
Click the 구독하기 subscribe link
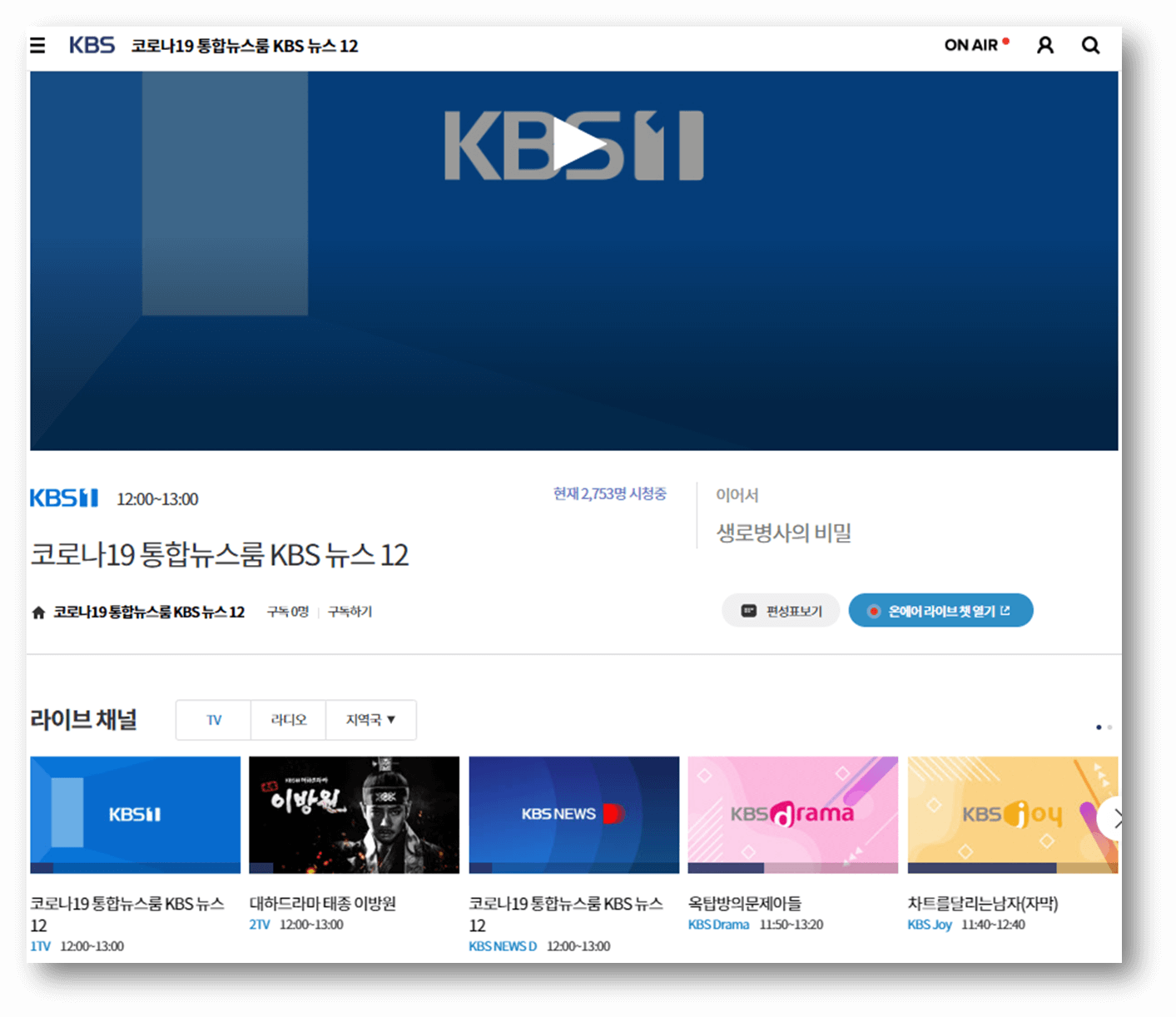pos(350,612)
